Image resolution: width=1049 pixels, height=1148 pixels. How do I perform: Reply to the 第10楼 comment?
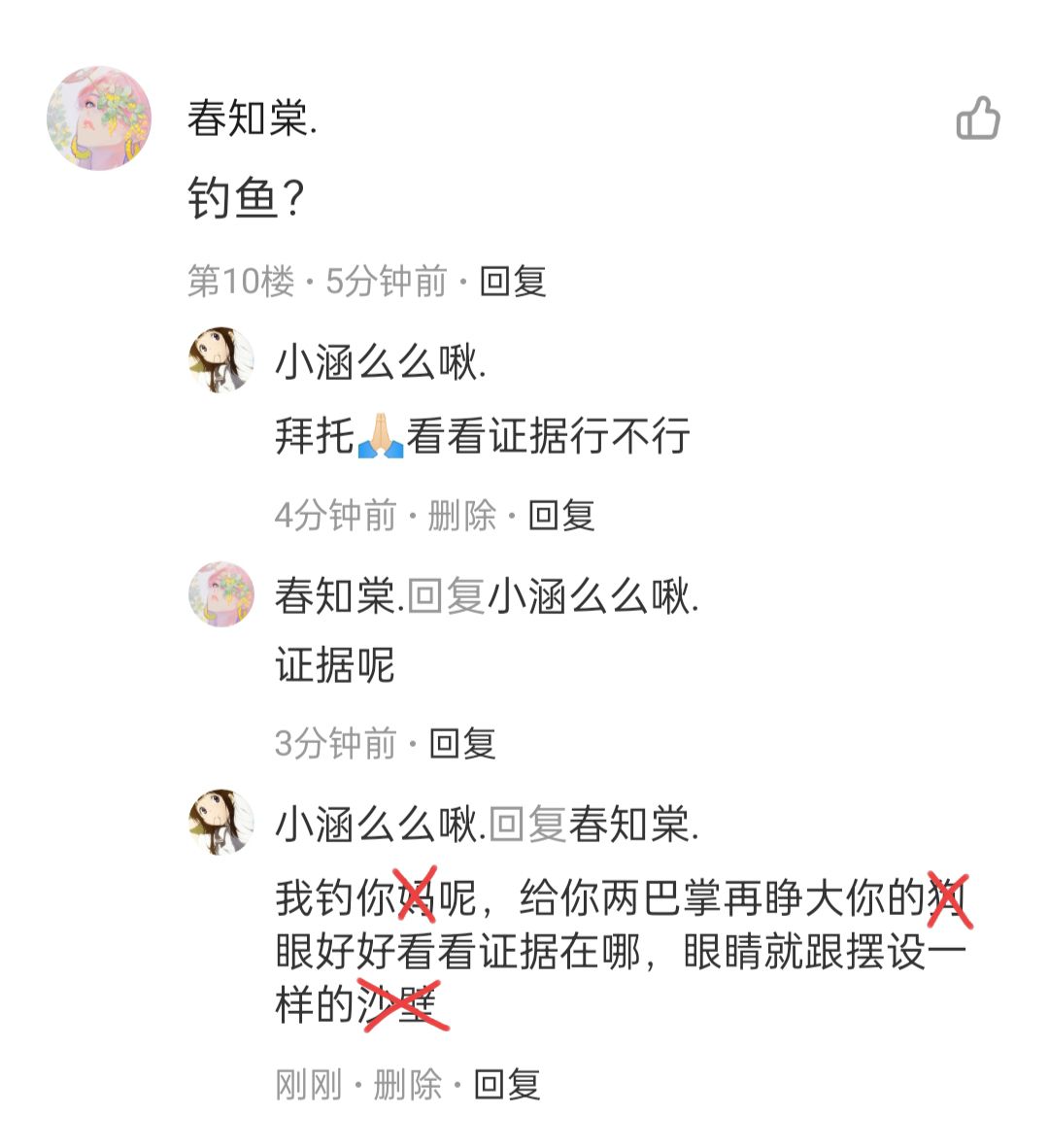(x=513, y=281)
